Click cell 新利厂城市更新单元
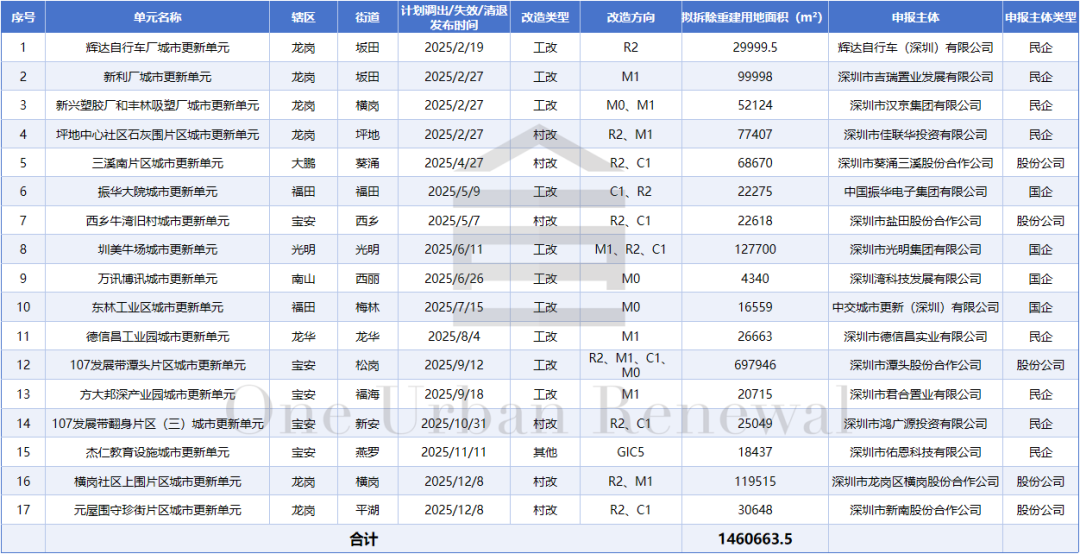 157,76
